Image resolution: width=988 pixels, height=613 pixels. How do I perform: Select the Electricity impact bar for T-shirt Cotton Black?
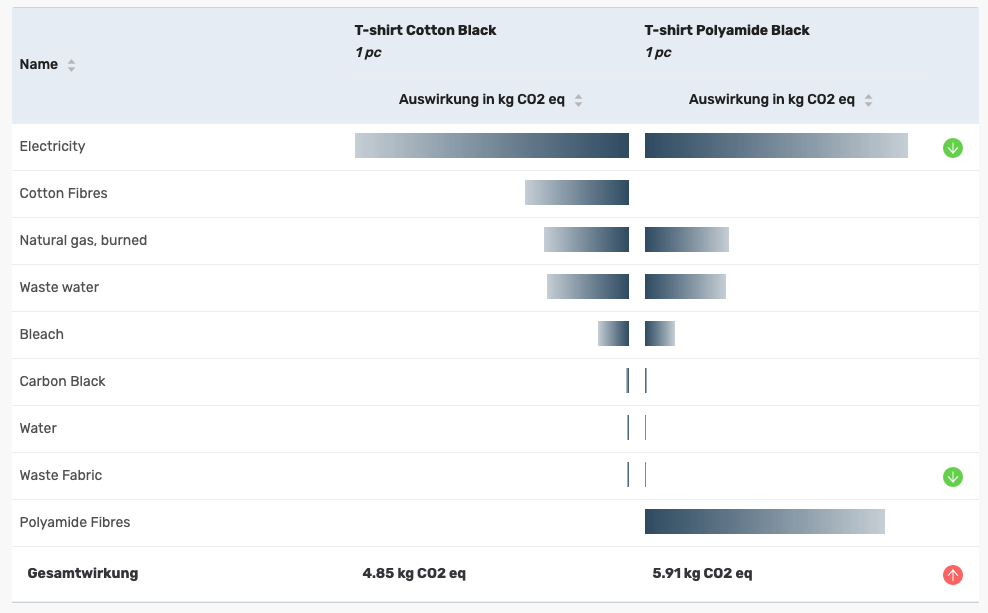(491, 145)
